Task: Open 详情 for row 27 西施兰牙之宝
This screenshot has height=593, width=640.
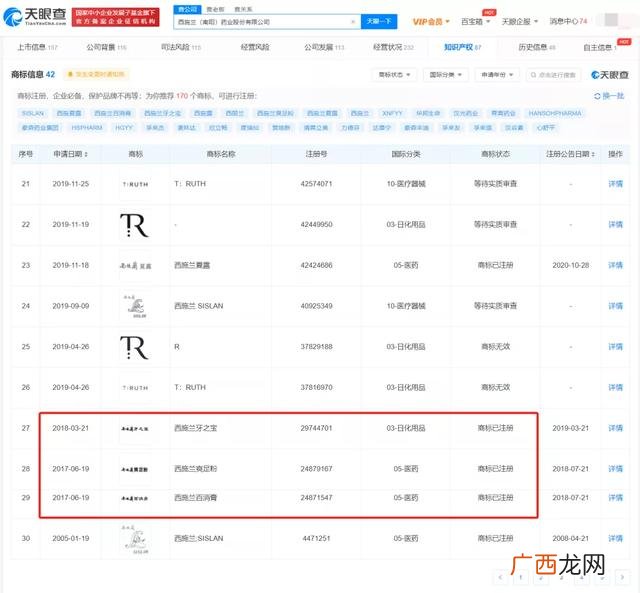Action: click(615, 428)
